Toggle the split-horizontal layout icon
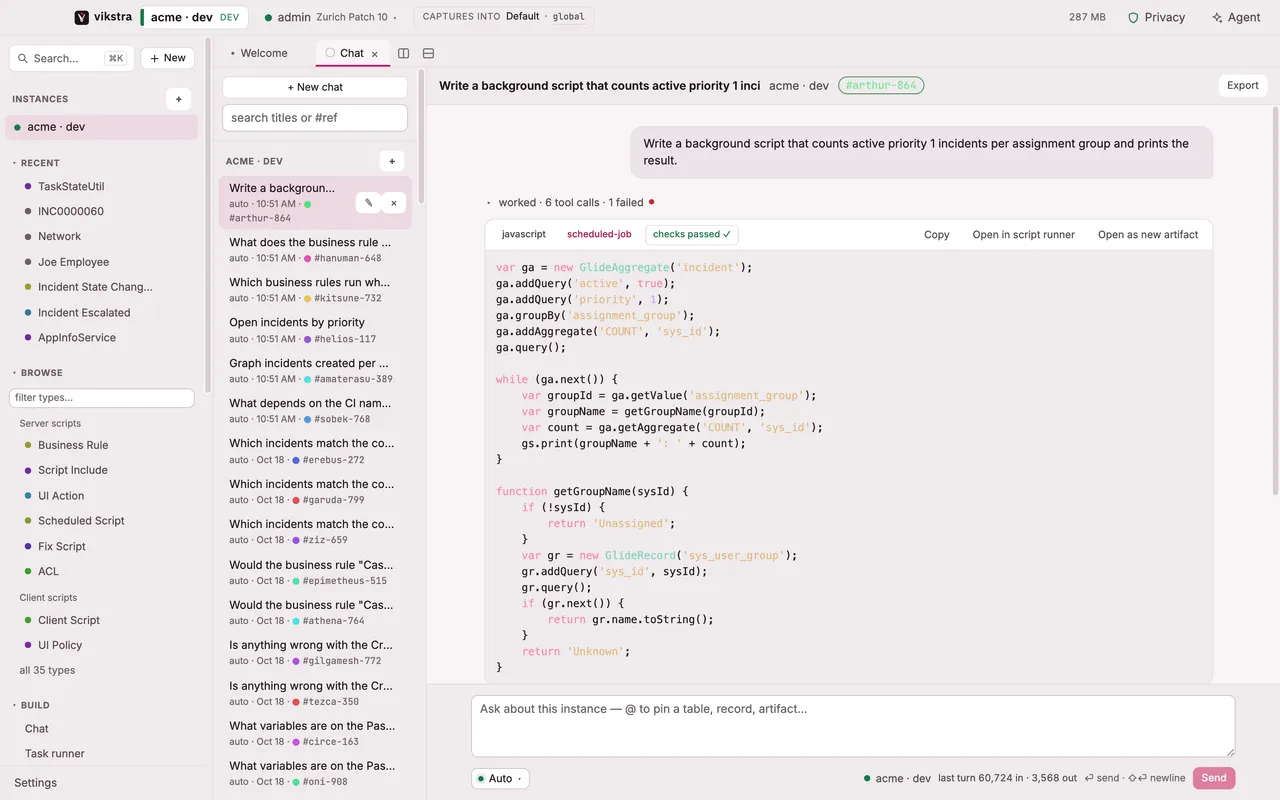Viewport: 1280px width, 800px height. 429,53
